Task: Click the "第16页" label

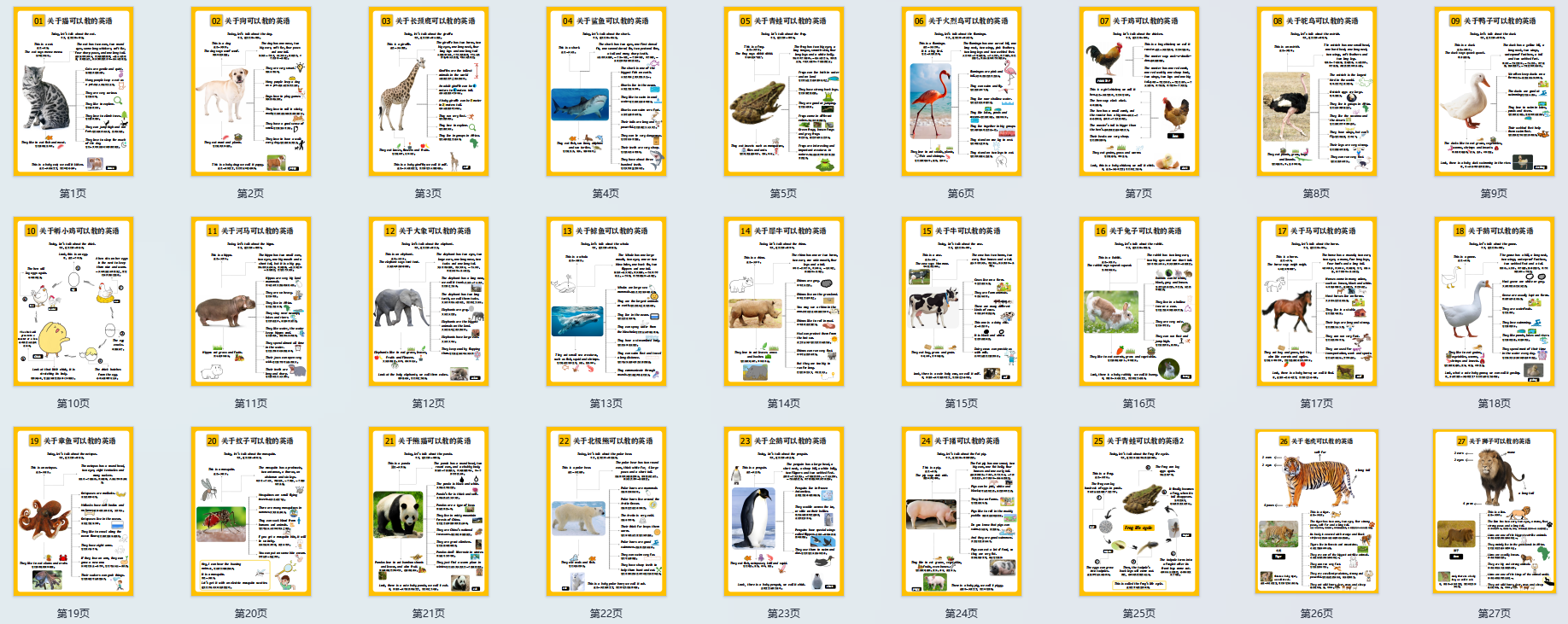Action: point(1139,404)
